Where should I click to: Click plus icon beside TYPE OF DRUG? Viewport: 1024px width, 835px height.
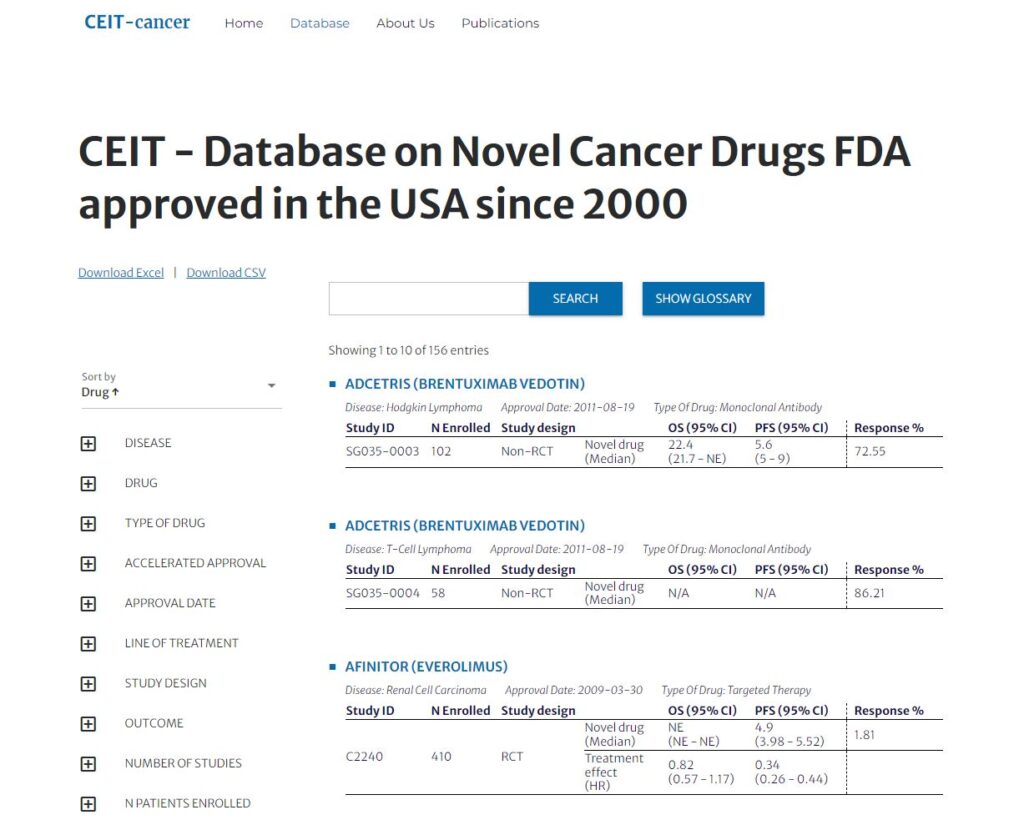click(x=88, y=523)
